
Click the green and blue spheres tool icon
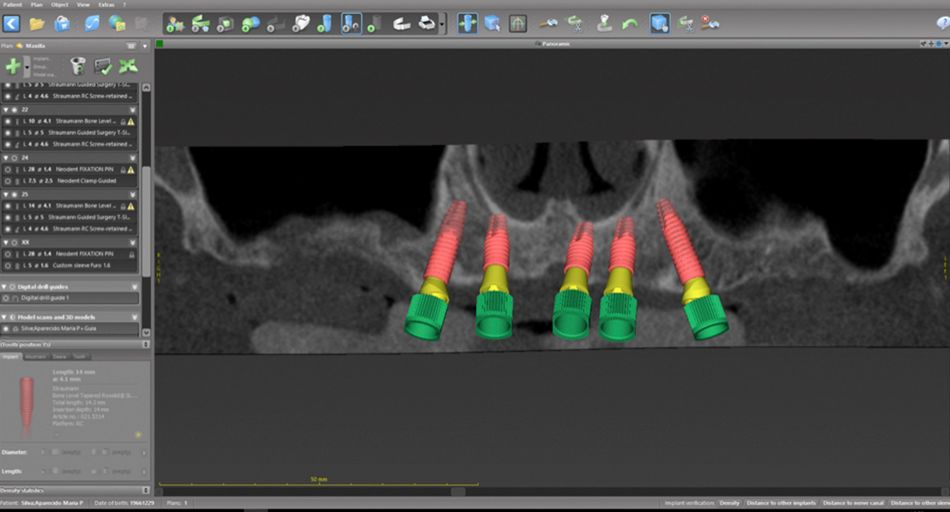tap(250, 24)
